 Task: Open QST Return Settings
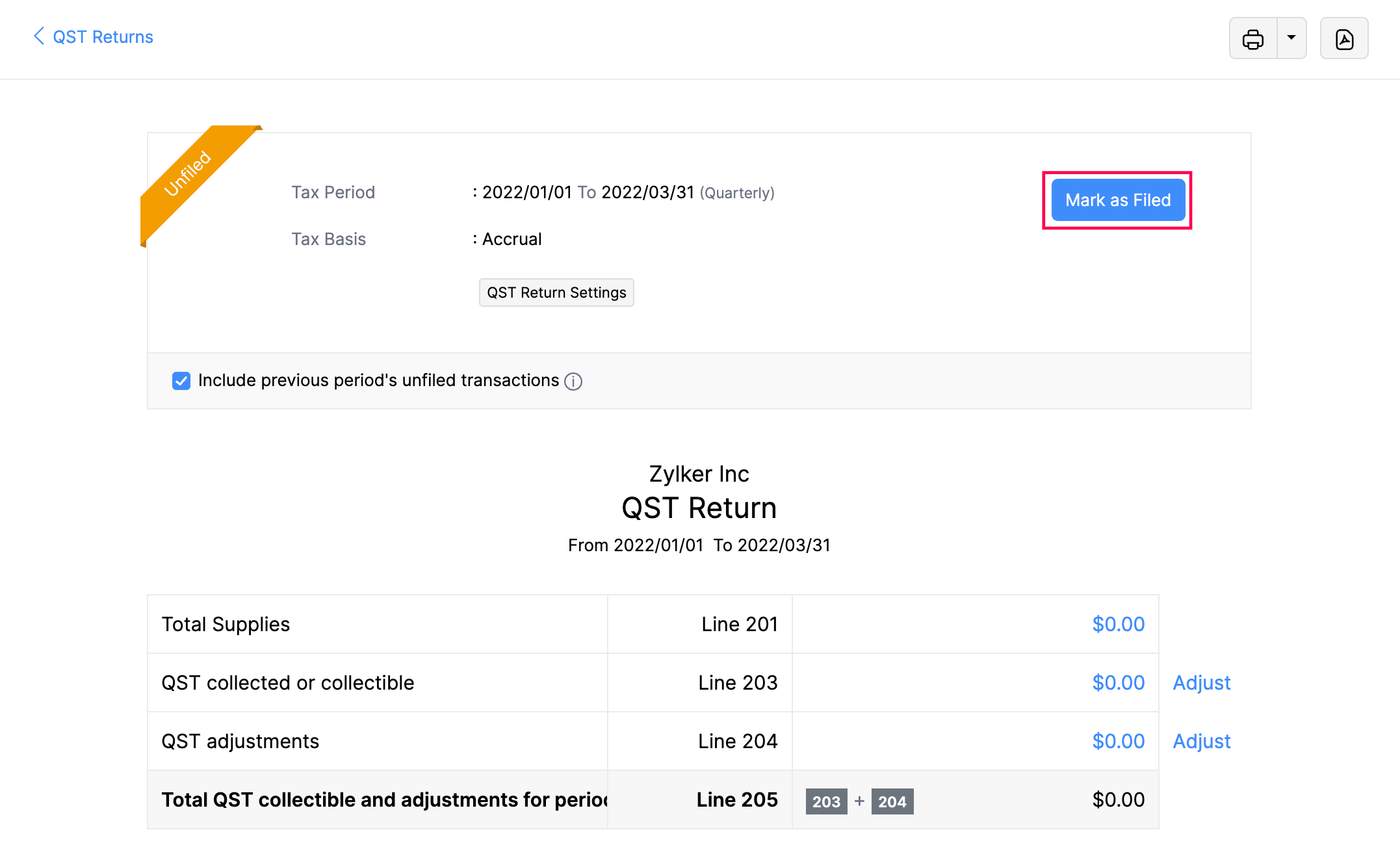[556, 292]
